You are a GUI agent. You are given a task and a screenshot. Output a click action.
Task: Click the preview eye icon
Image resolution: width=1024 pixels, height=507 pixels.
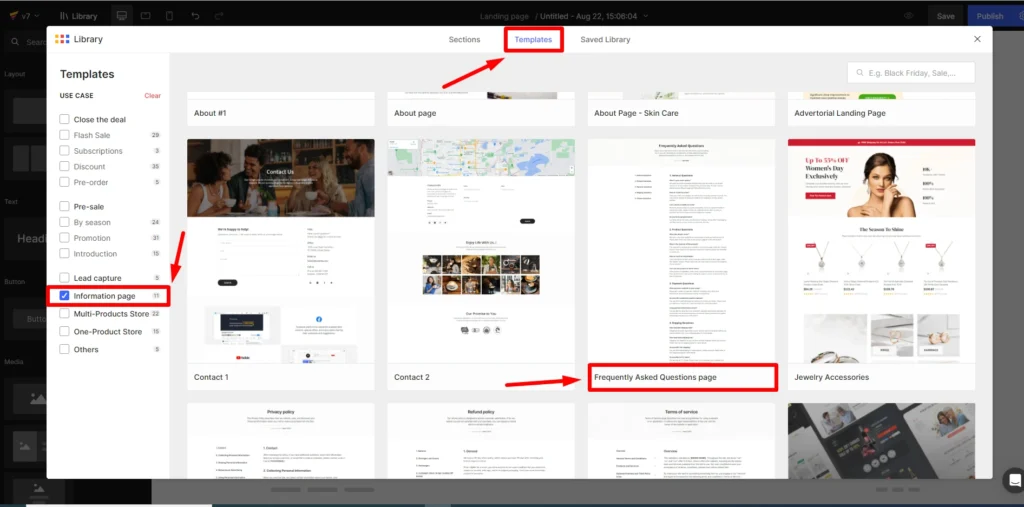tap(908, 16)
